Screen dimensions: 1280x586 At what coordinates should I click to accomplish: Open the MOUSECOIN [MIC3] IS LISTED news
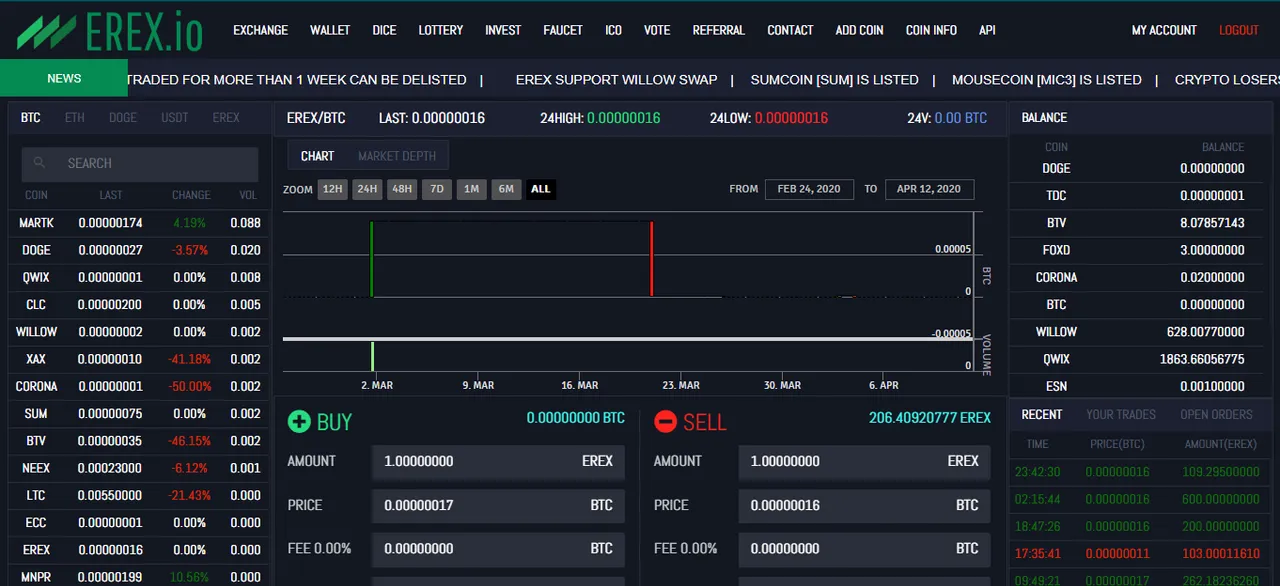coord(1046,79)
